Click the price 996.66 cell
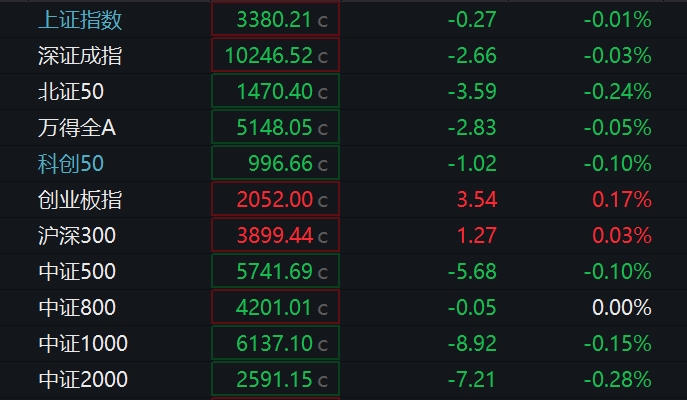 [x=276, y=163]
